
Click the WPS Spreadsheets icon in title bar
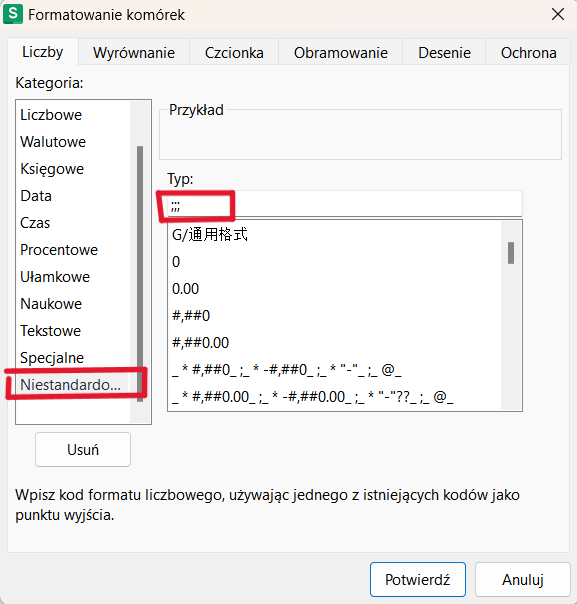click(x=13, y=14)
